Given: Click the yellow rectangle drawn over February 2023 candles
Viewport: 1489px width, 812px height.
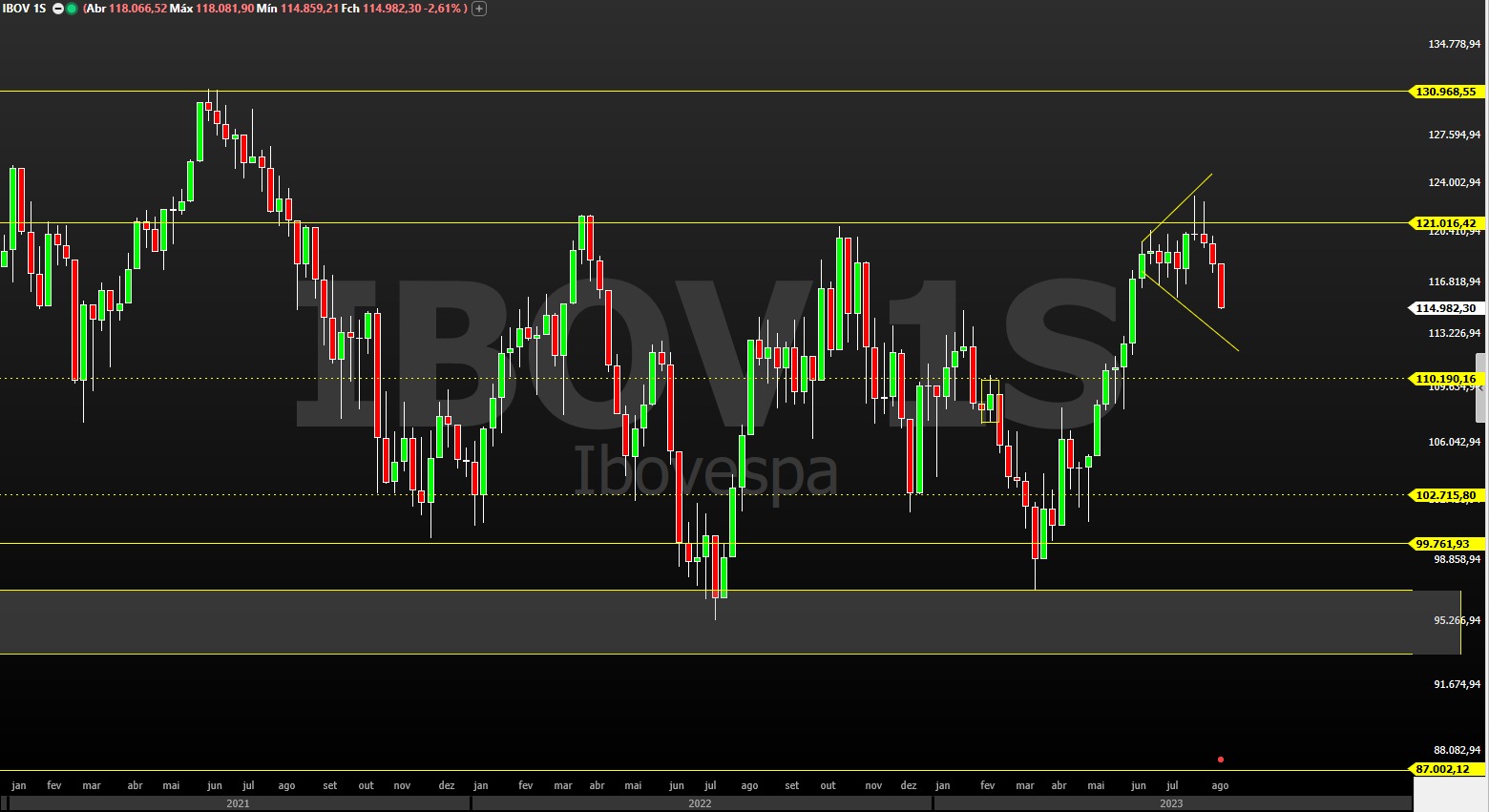Looking at the screenshot, I should click(989, 401).
